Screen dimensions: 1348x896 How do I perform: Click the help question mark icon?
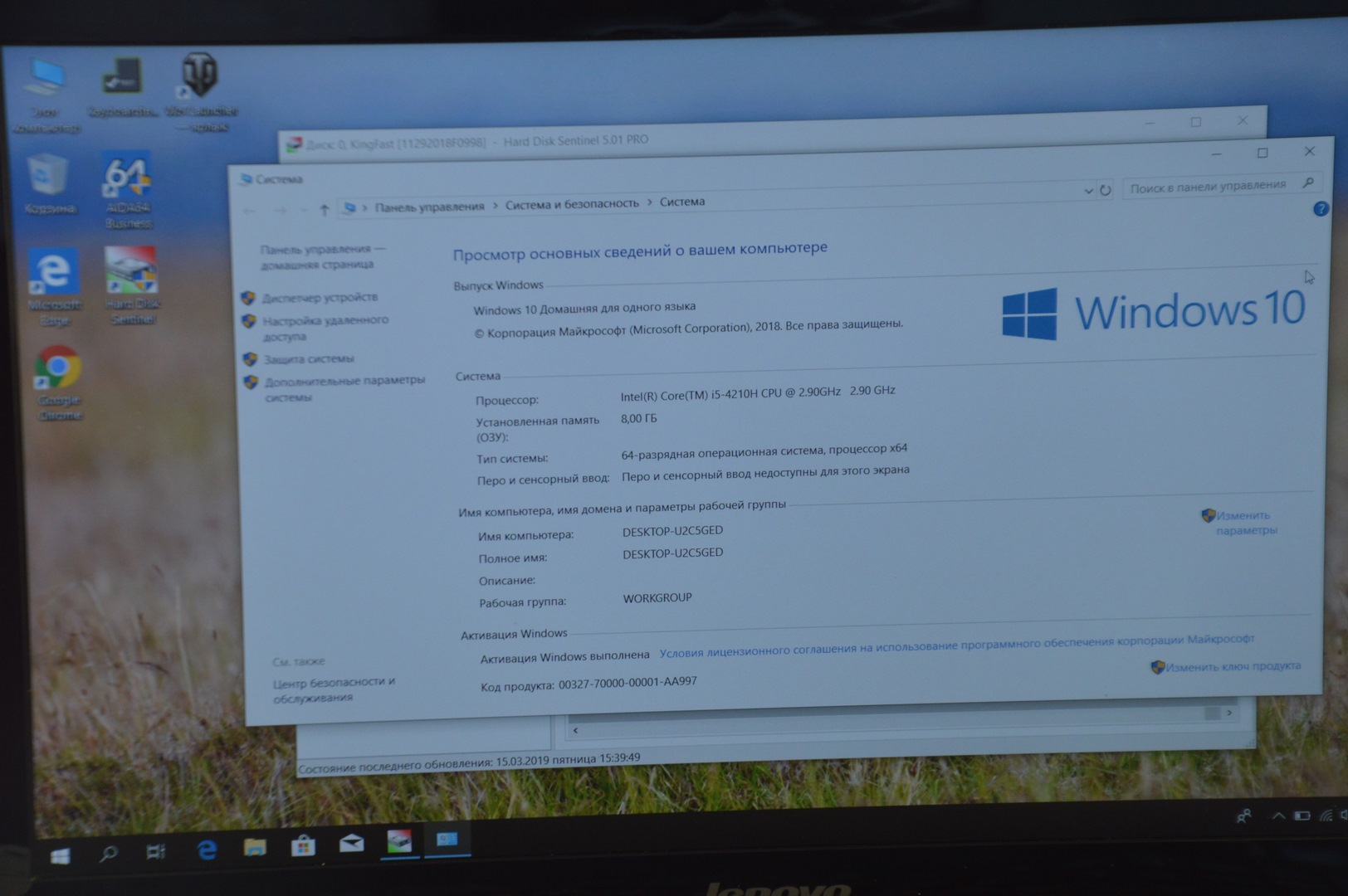point(1321,209)
